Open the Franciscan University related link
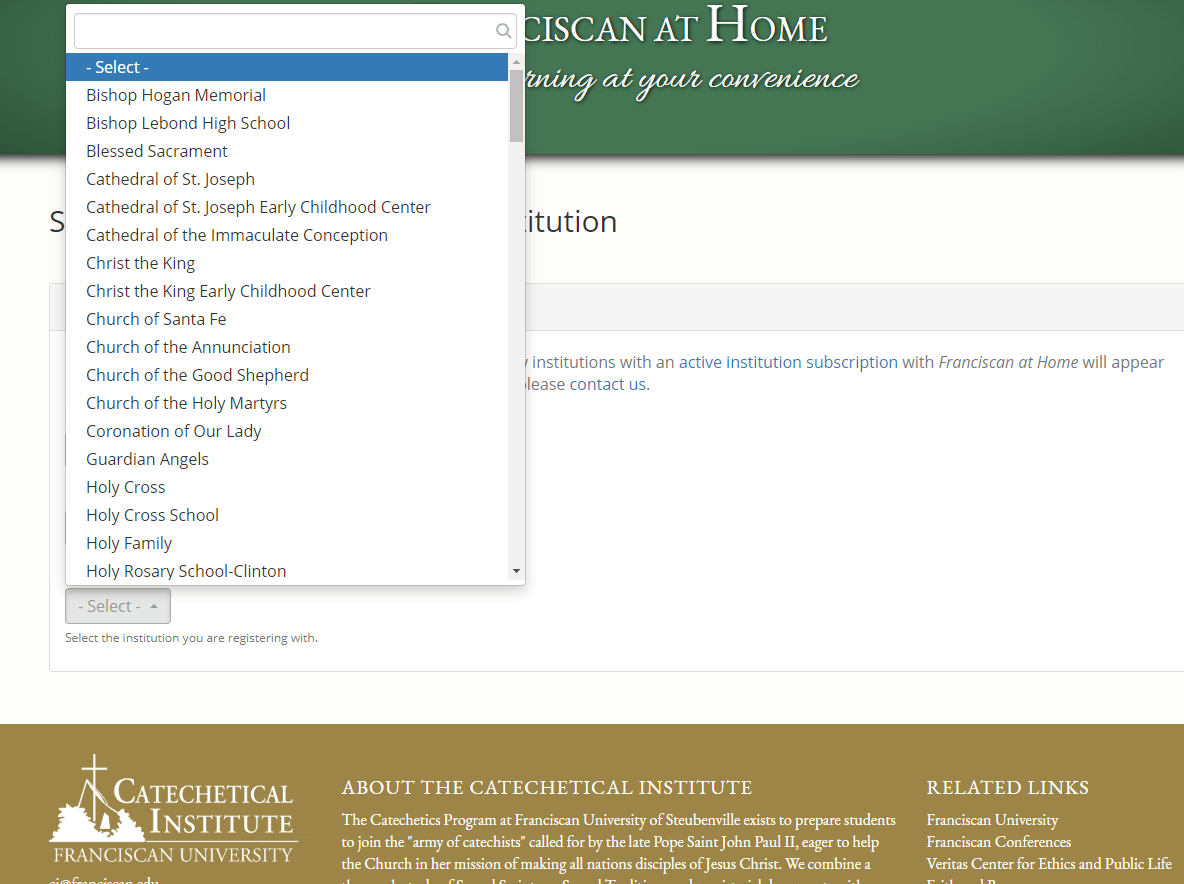Image resolution: width=1184 pixels, height=884 pixels. pyautogui.click(x=992, y=820)
